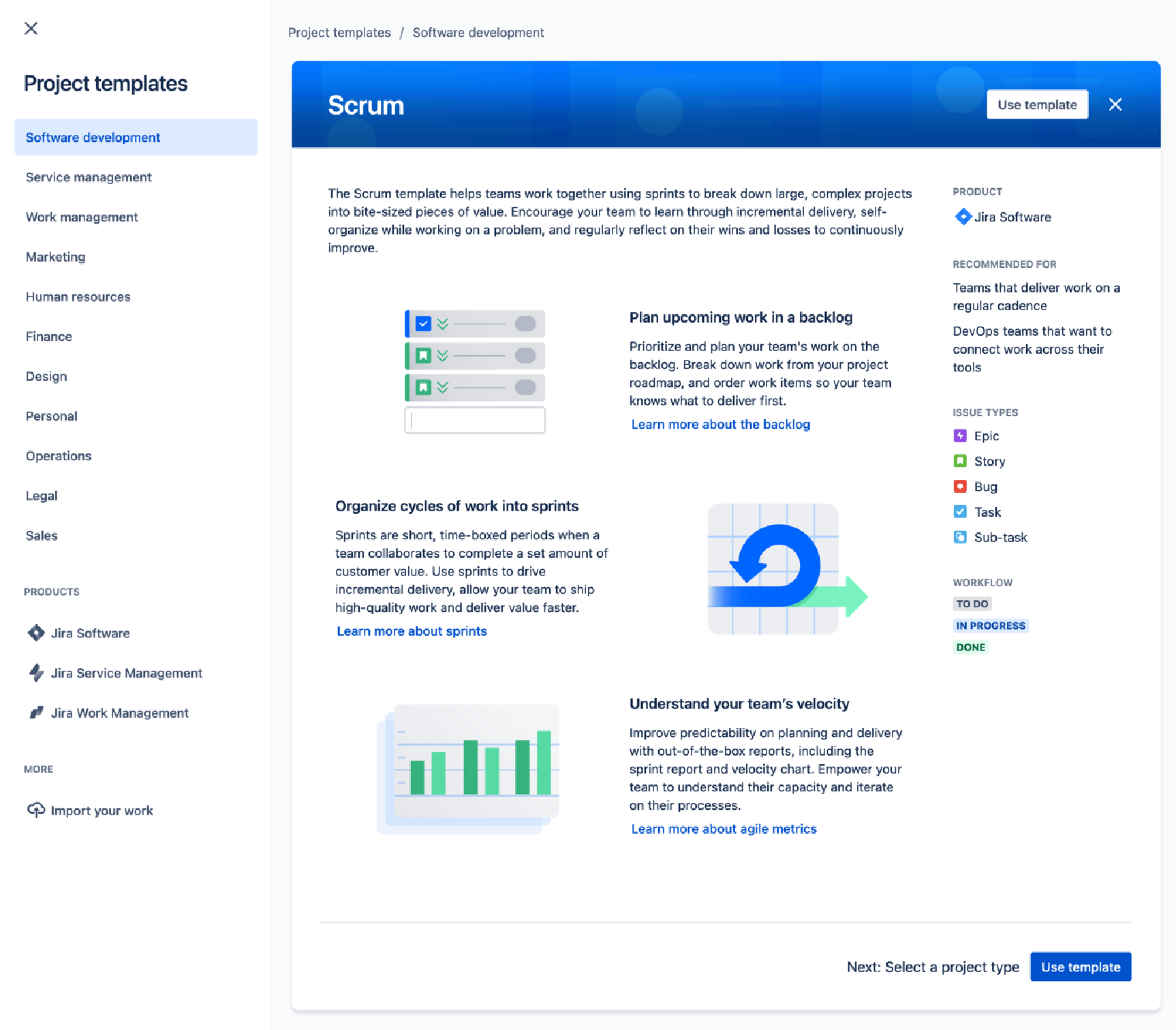Click the Jira Service Management lightning icon
This screenshot has width=1176, height=1030.
tap(36, 673)
